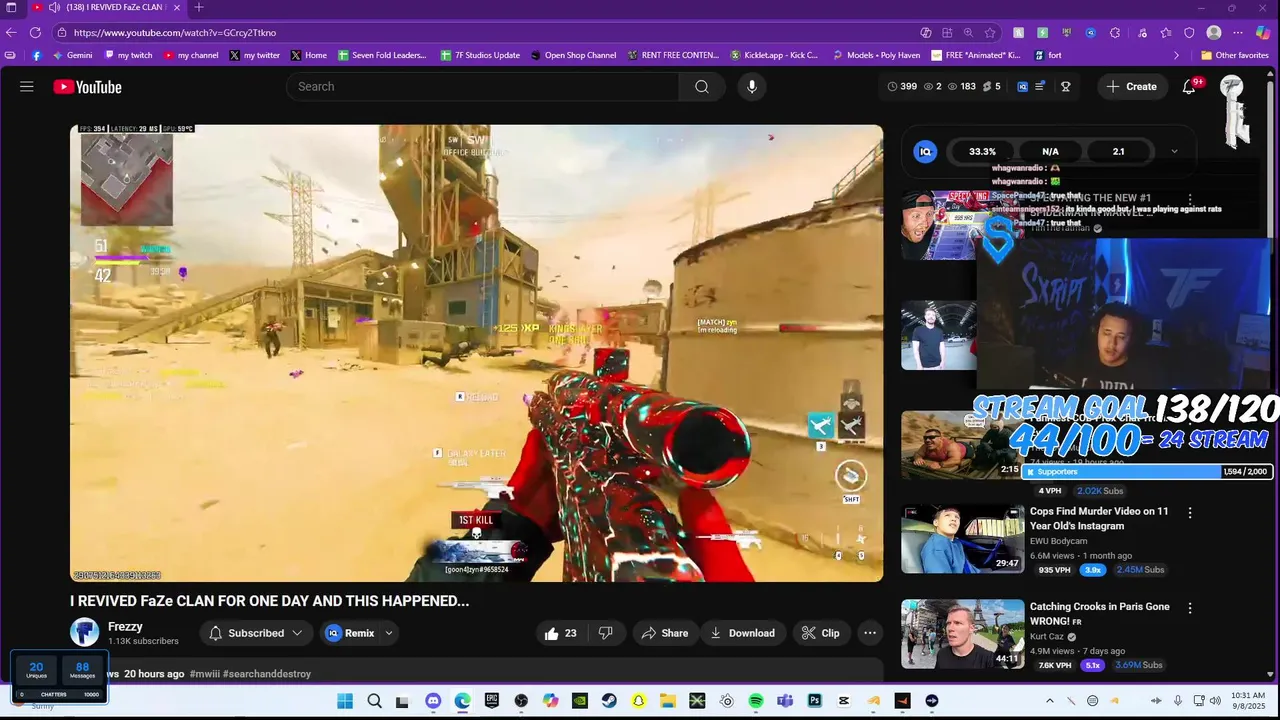Switch to the I REVIVED FaZe CLAN tab

click(x=107, y=8)
